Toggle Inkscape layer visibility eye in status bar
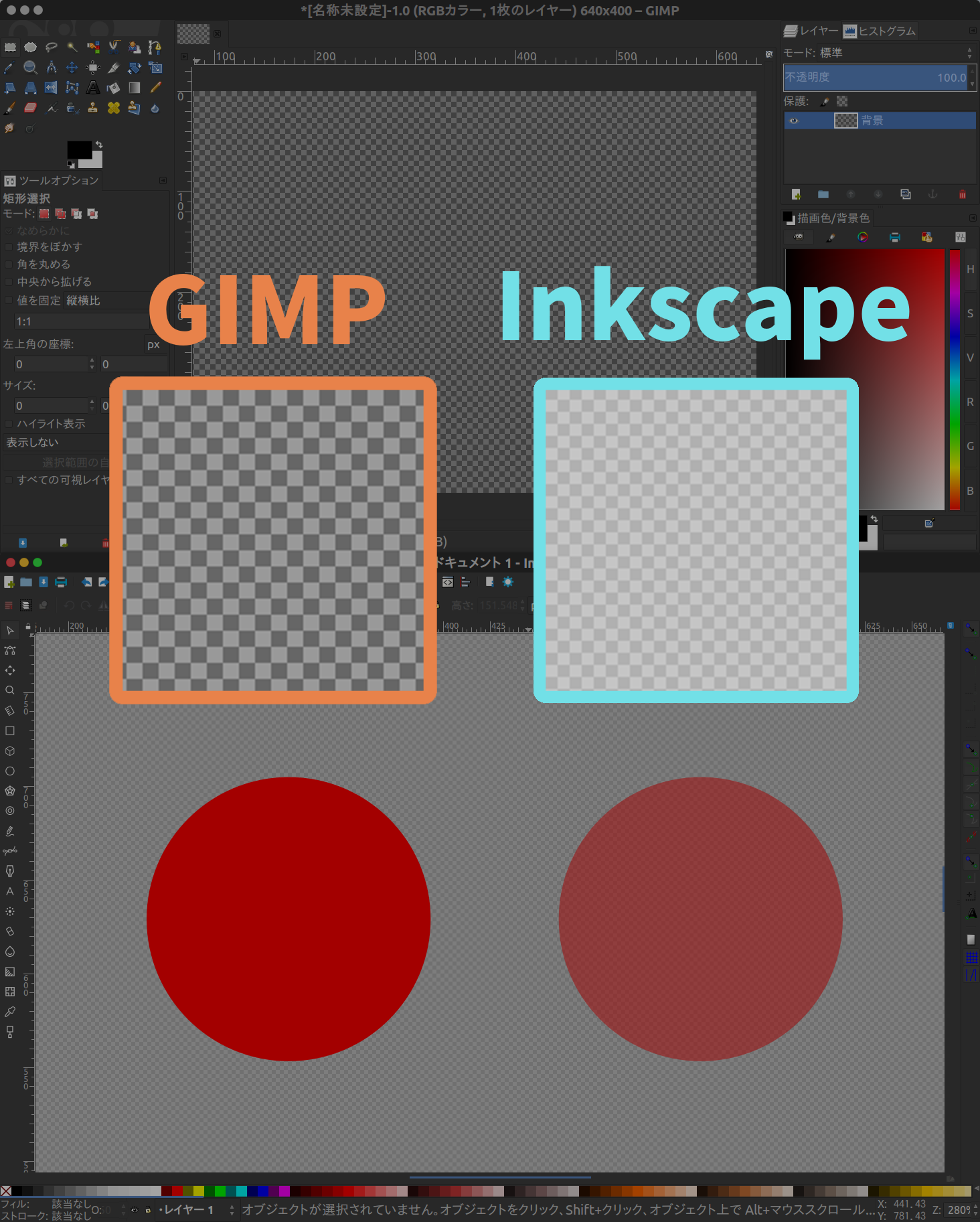The height and width of the screenshot is (1222, 980). pyautogui.click(x=135, y=1210)
